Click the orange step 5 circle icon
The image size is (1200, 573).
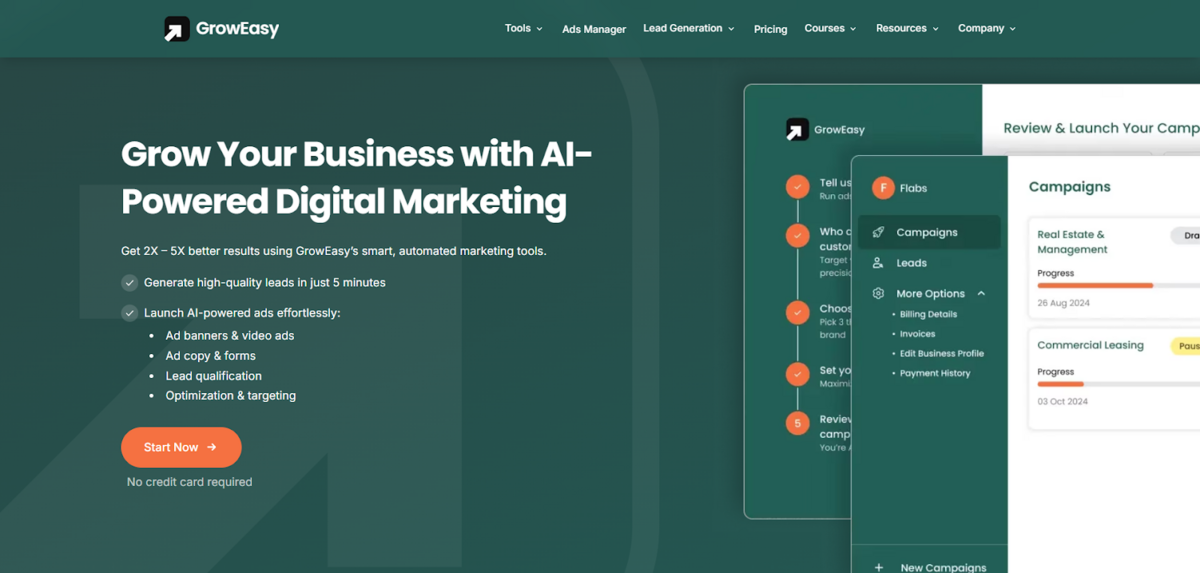pos(797,423)
